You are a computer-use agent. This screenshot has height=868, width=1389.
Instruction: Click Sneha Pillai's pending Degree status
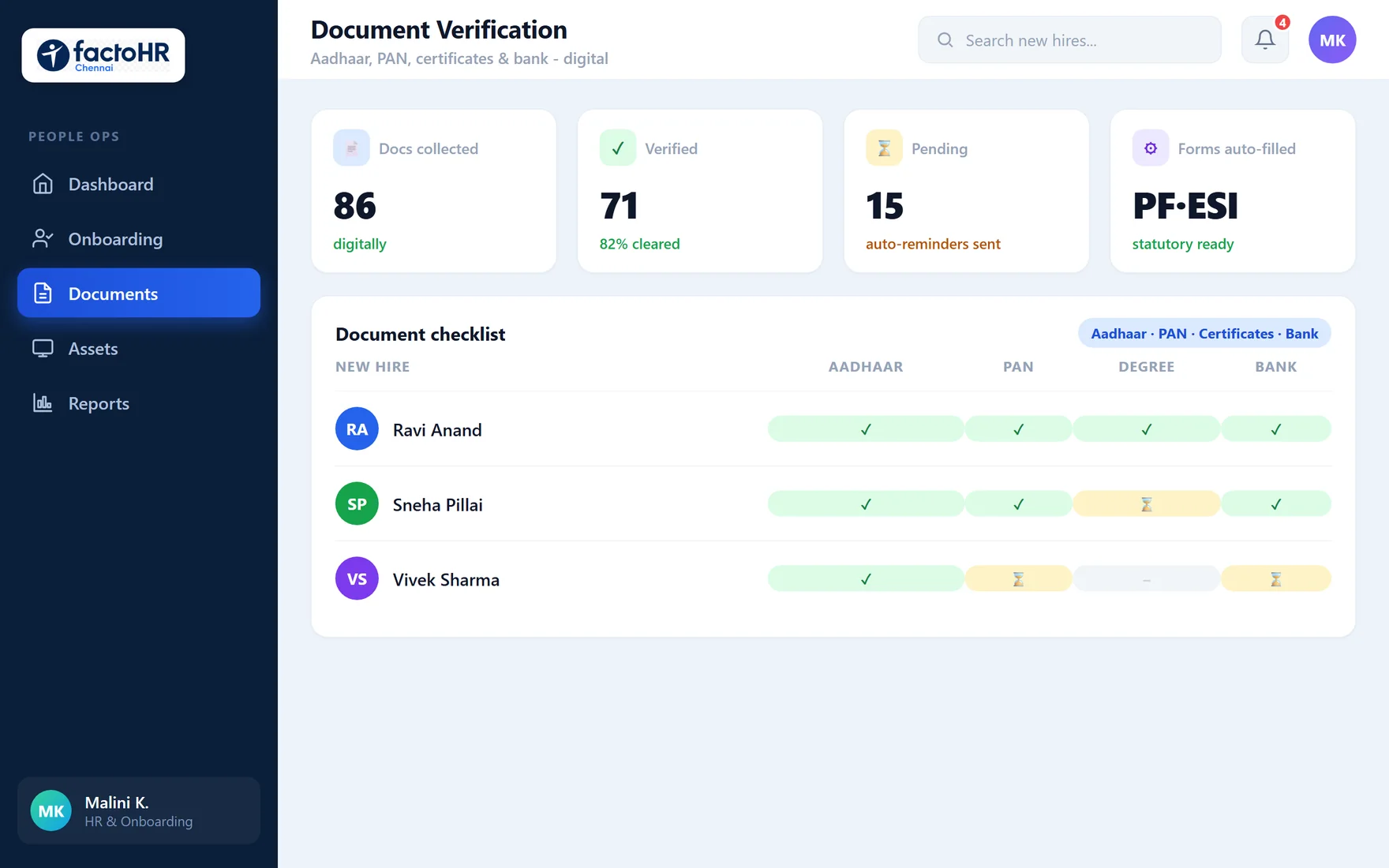[1147, 503]
